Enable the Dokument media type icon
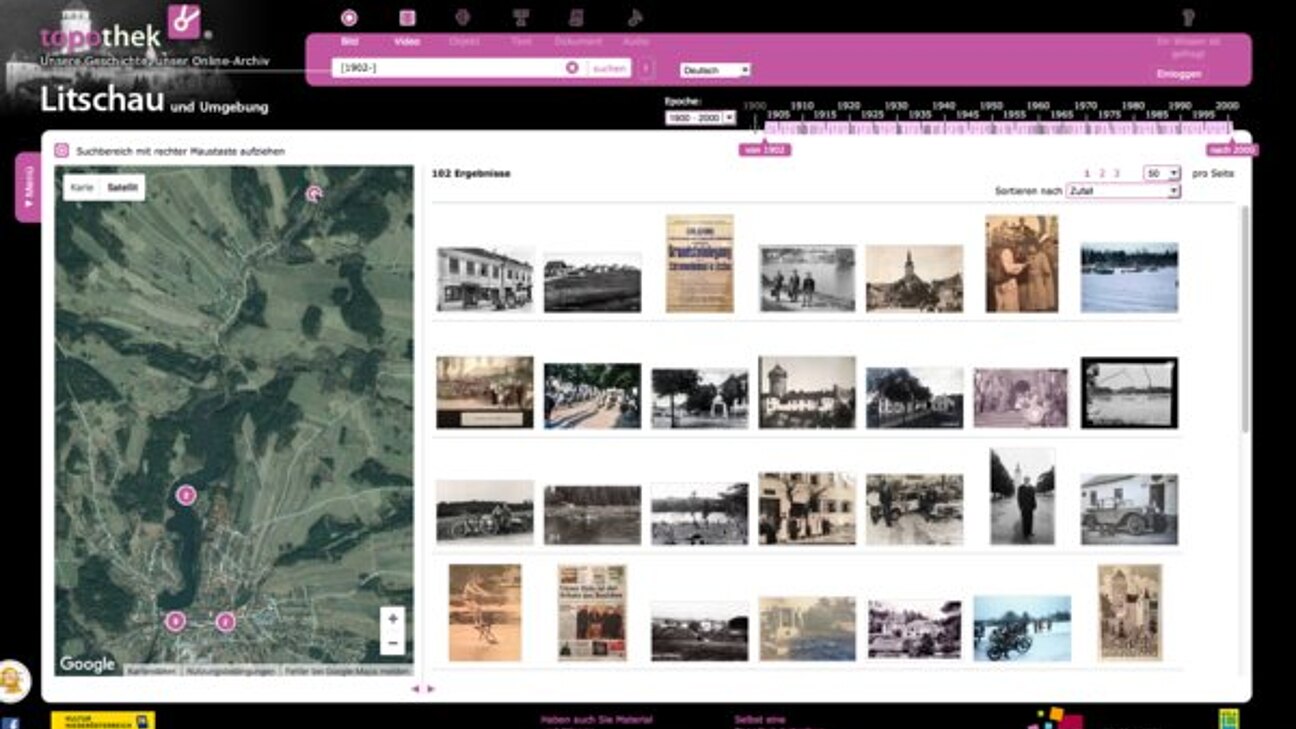1296x729 pixels. (x=577, y=17)
